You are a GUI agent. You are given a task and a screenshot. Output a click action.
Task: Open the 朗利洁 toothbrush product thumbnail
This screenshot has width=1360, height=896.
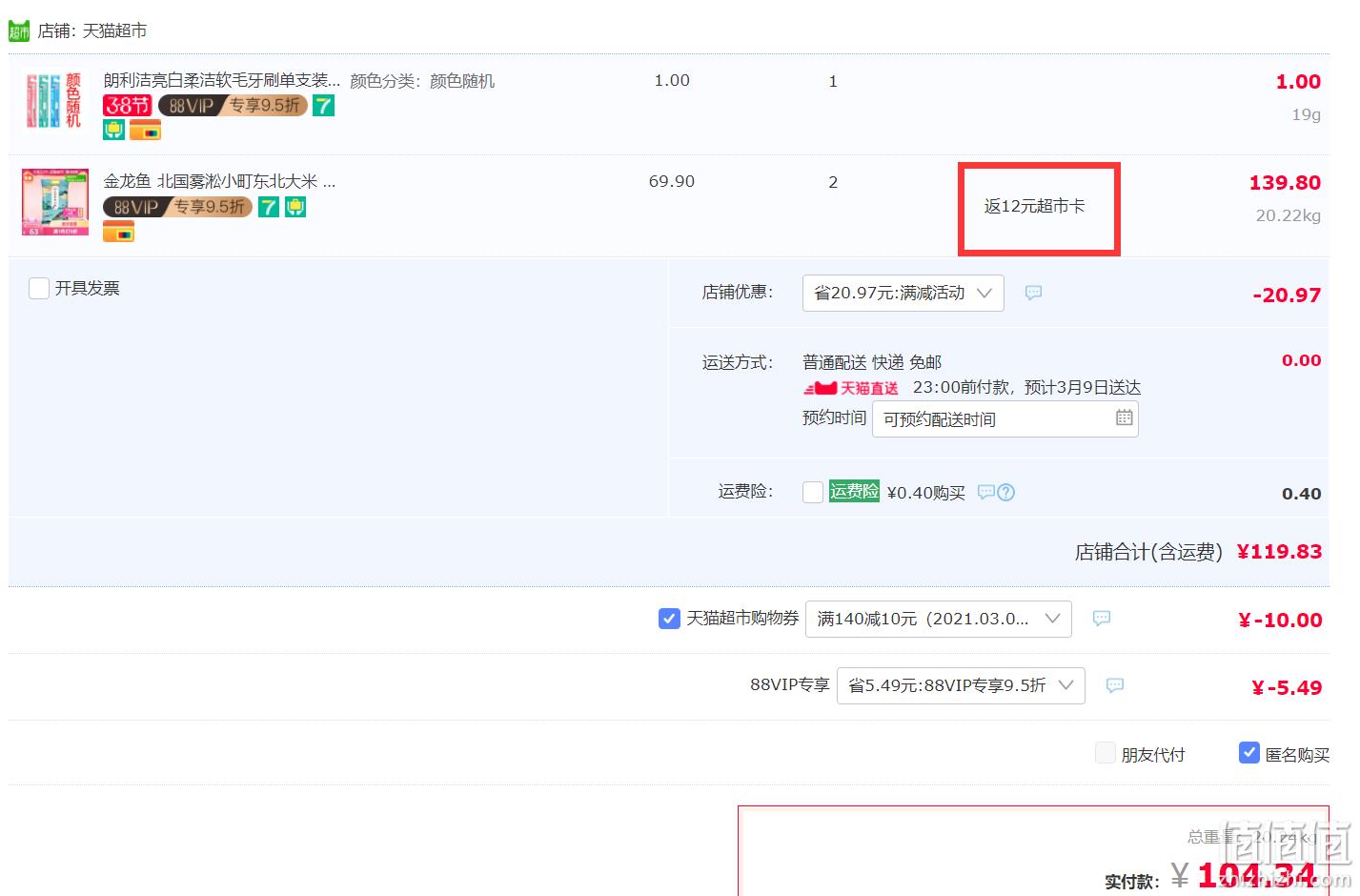tap(55, 100)
